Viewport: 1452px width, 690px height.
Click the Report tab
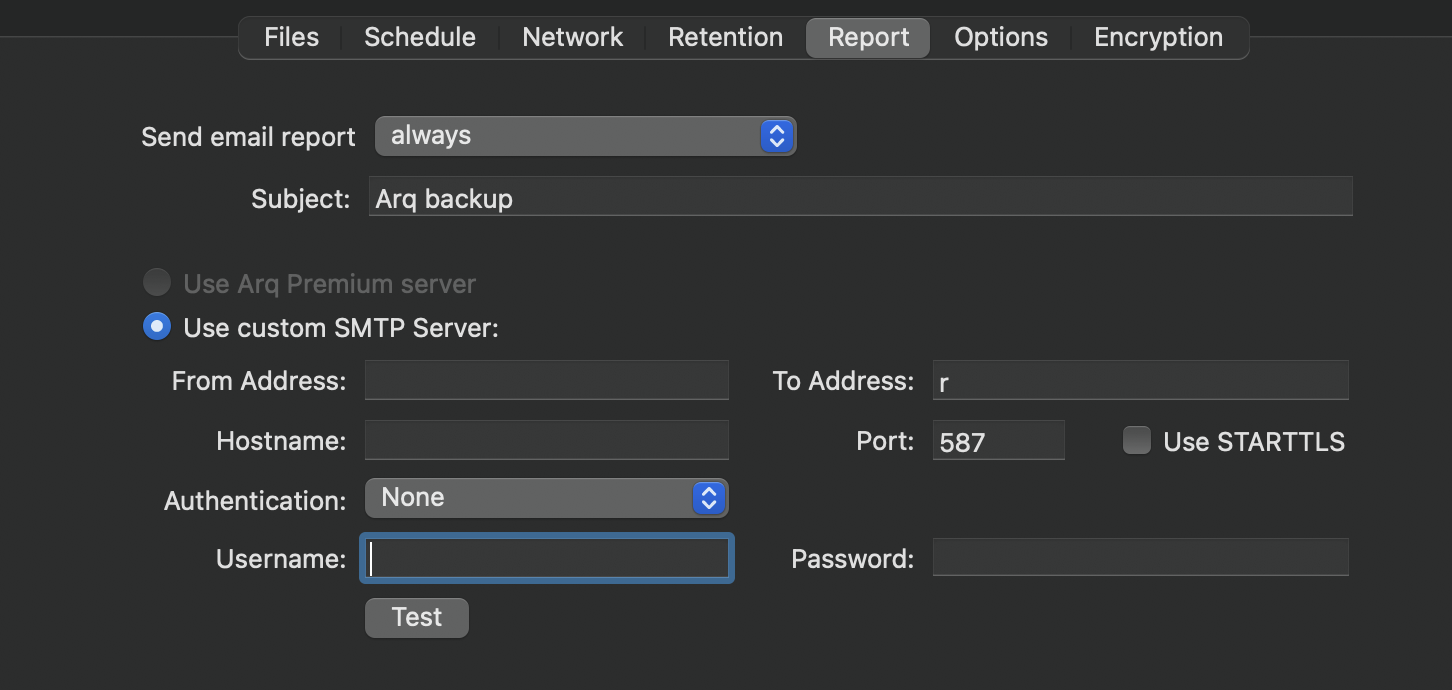[868, 38]
